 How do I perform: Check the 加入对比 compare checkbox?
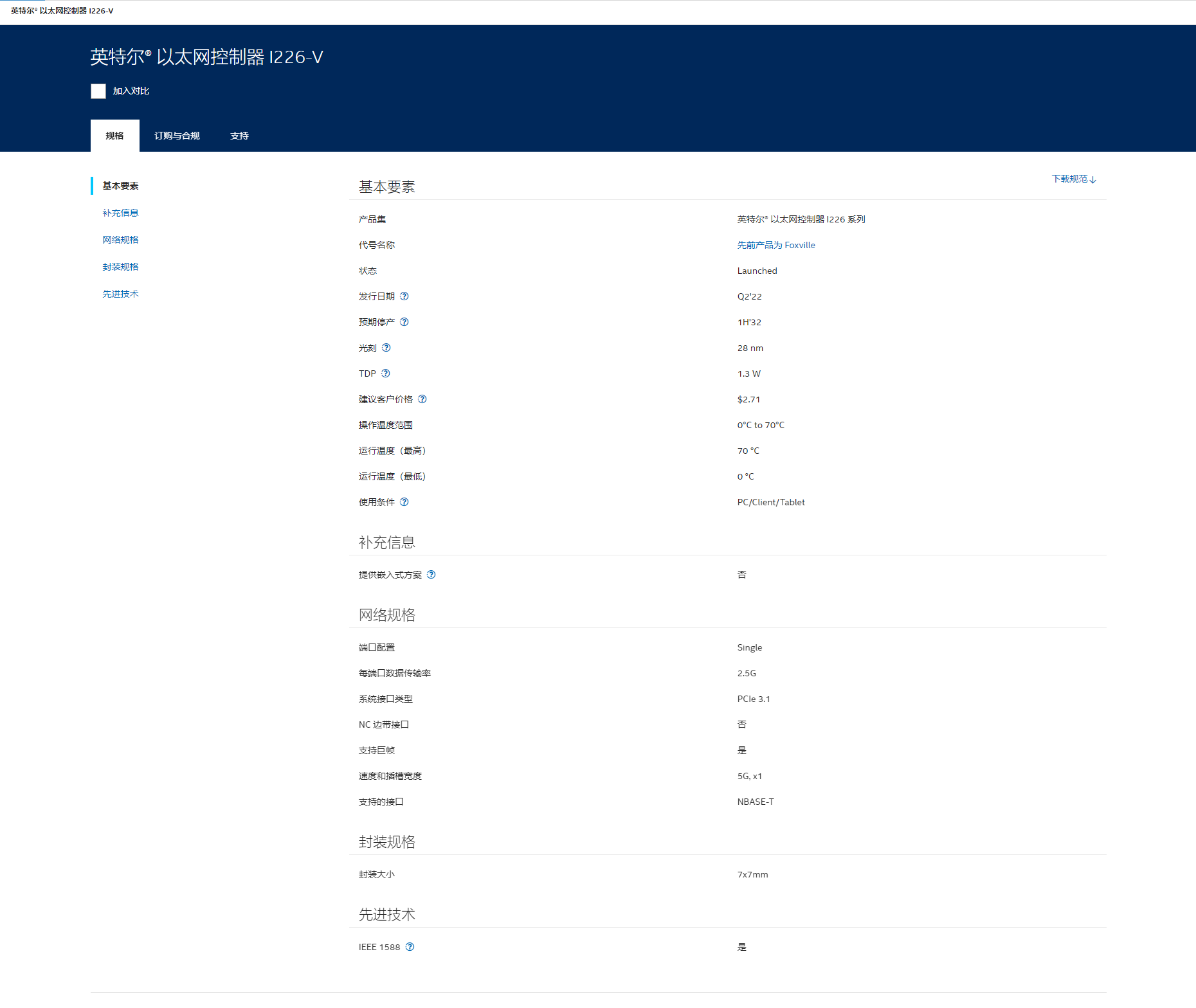click(98, 91)
